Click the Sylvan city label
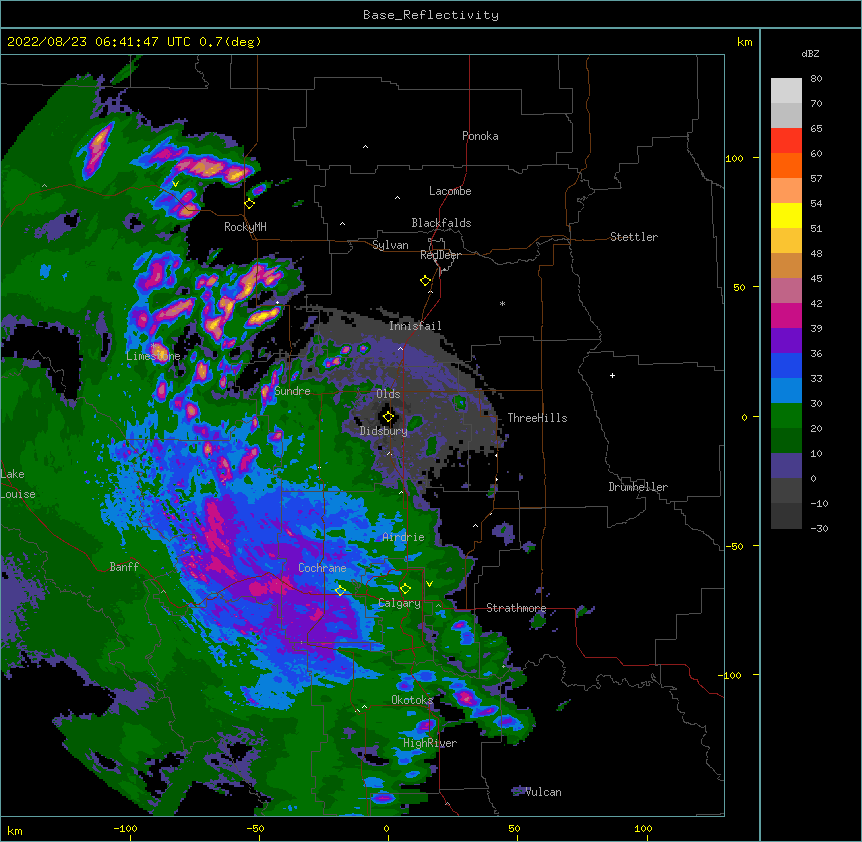The height and width of the screenshot is (842, 862). pyautogui.click(x=390, y=245)
